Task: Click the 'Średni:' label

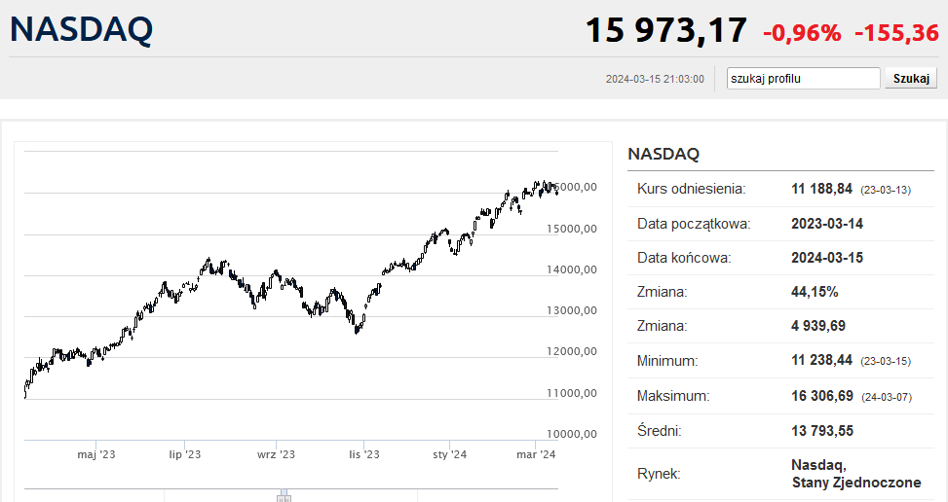Action: coord(659,431)
